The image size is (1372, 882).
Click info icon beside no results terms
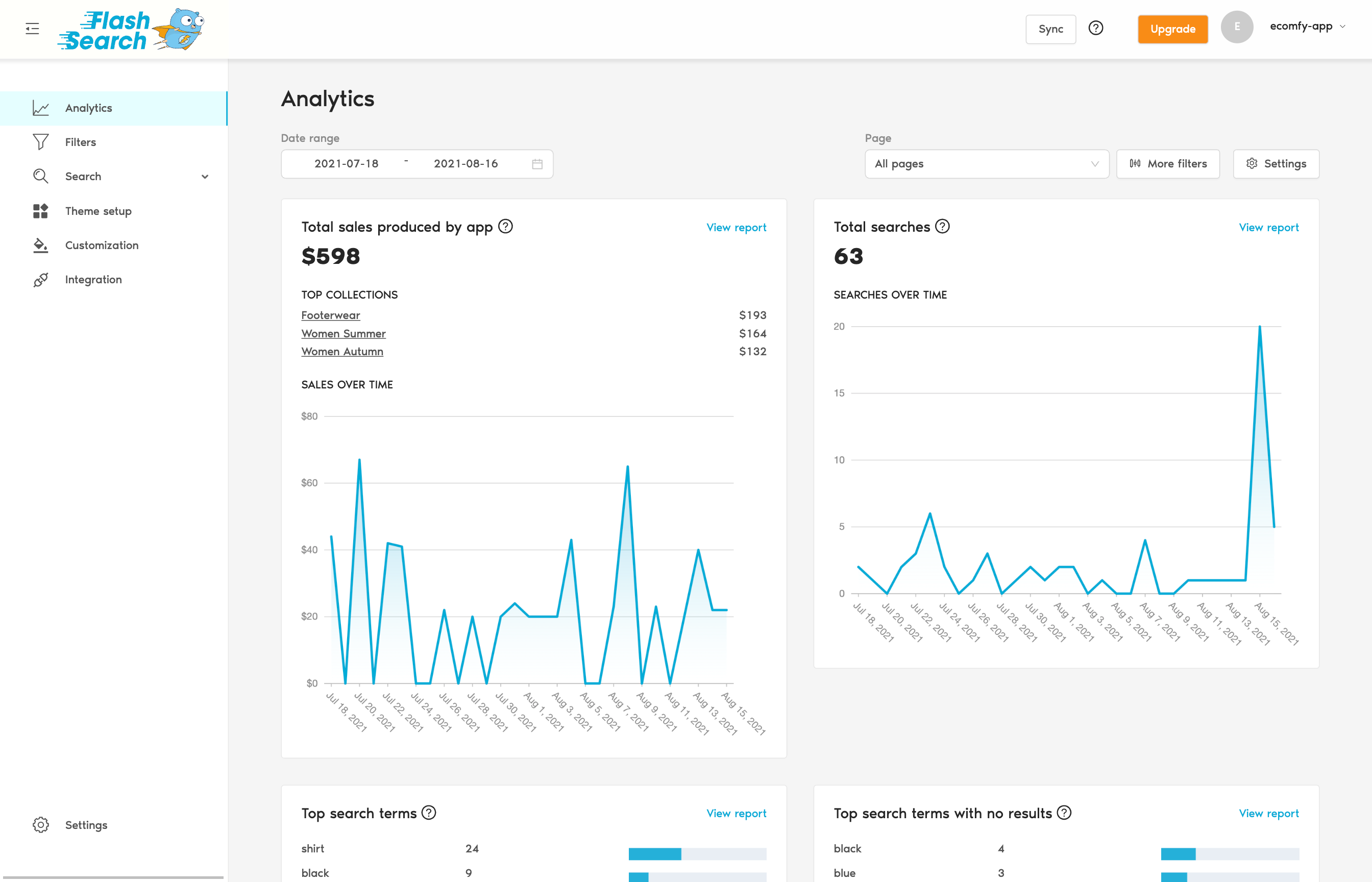(1063, 812)
